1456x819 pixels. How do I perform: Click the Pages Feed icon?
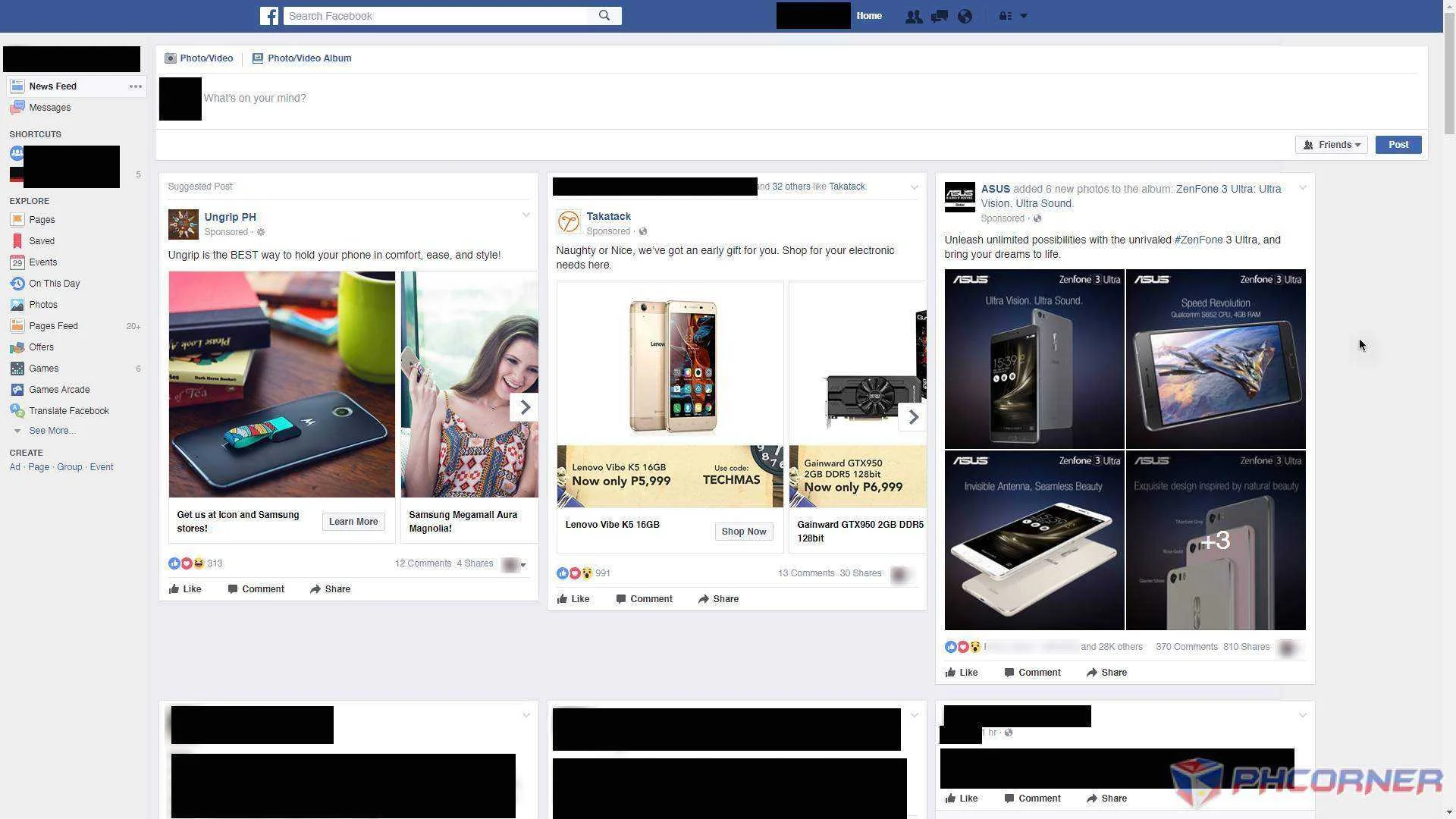point(17,326)
